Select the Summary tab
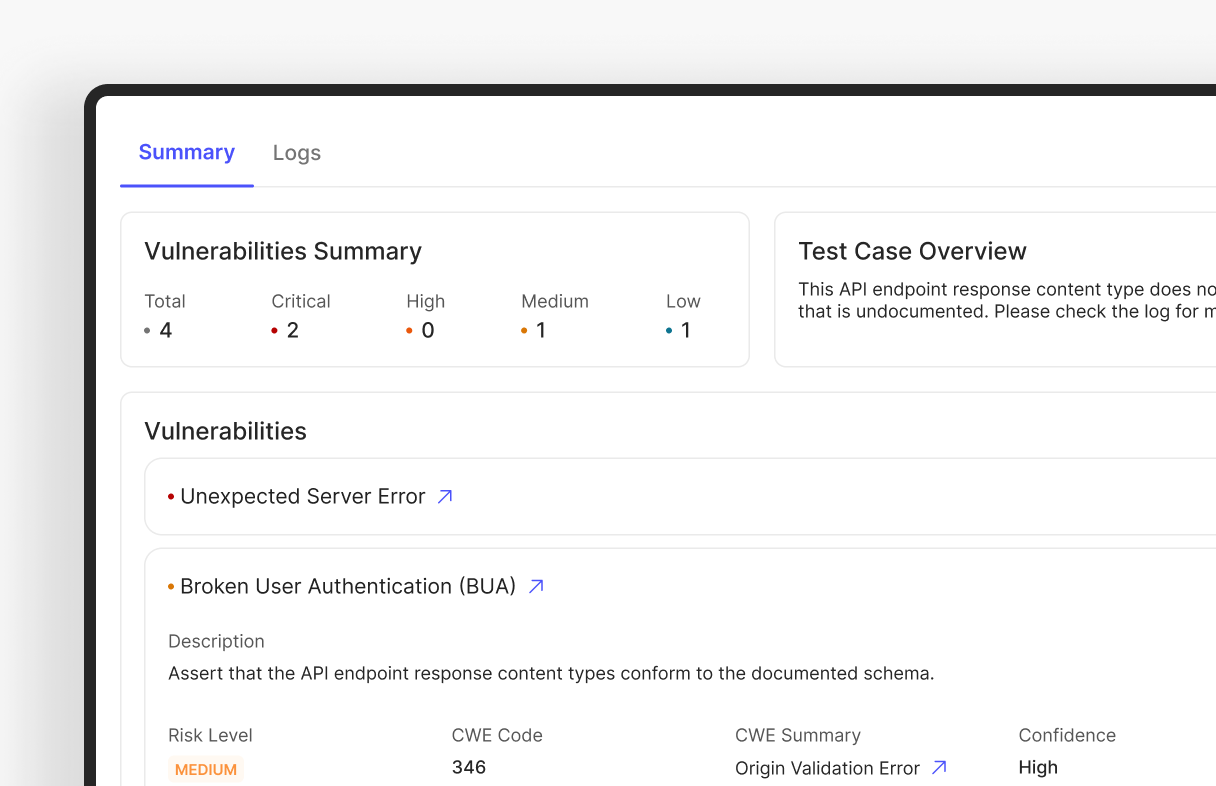The height and width of the screenshot is (786, 1216). pyautogui.click(x=187, y=152)
